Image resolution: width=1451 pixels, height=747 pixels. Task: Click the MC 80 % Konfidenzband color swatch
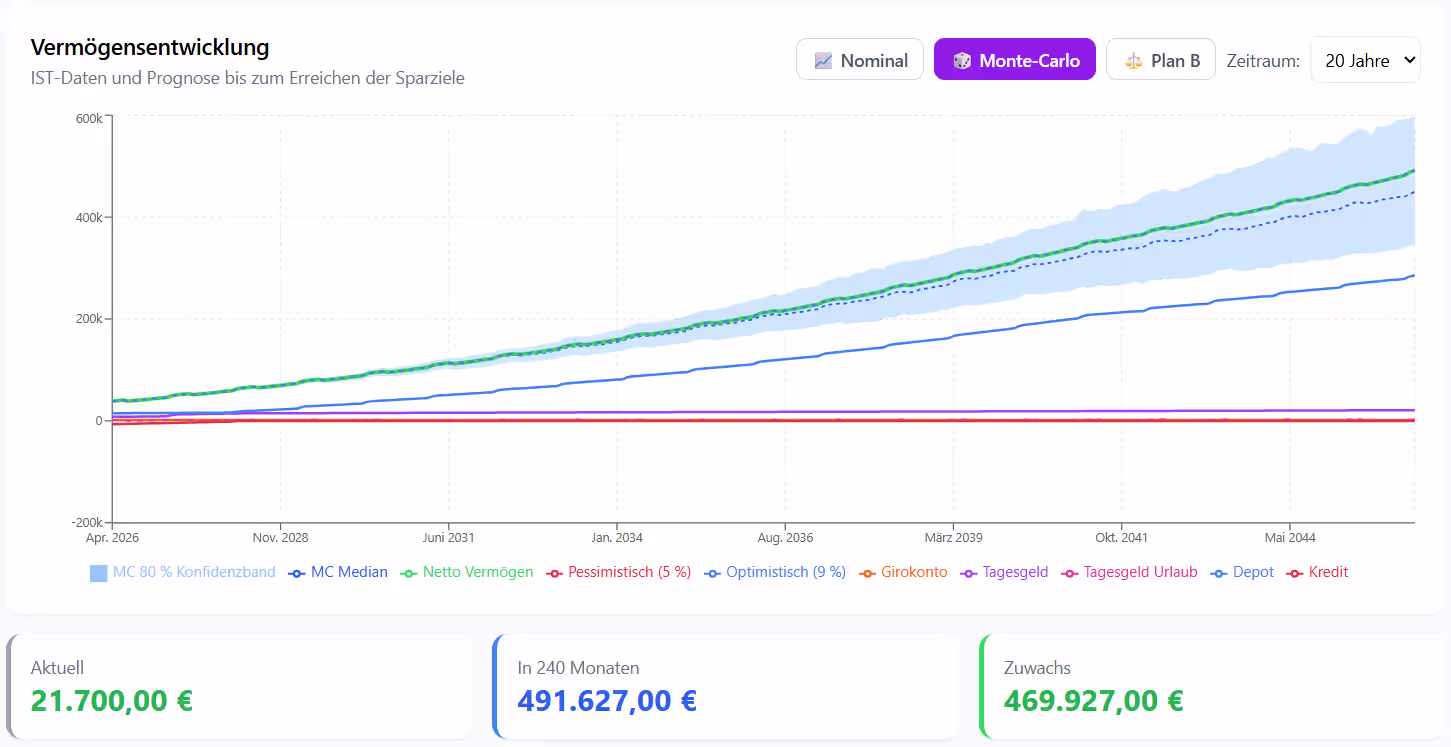[98, 573]
